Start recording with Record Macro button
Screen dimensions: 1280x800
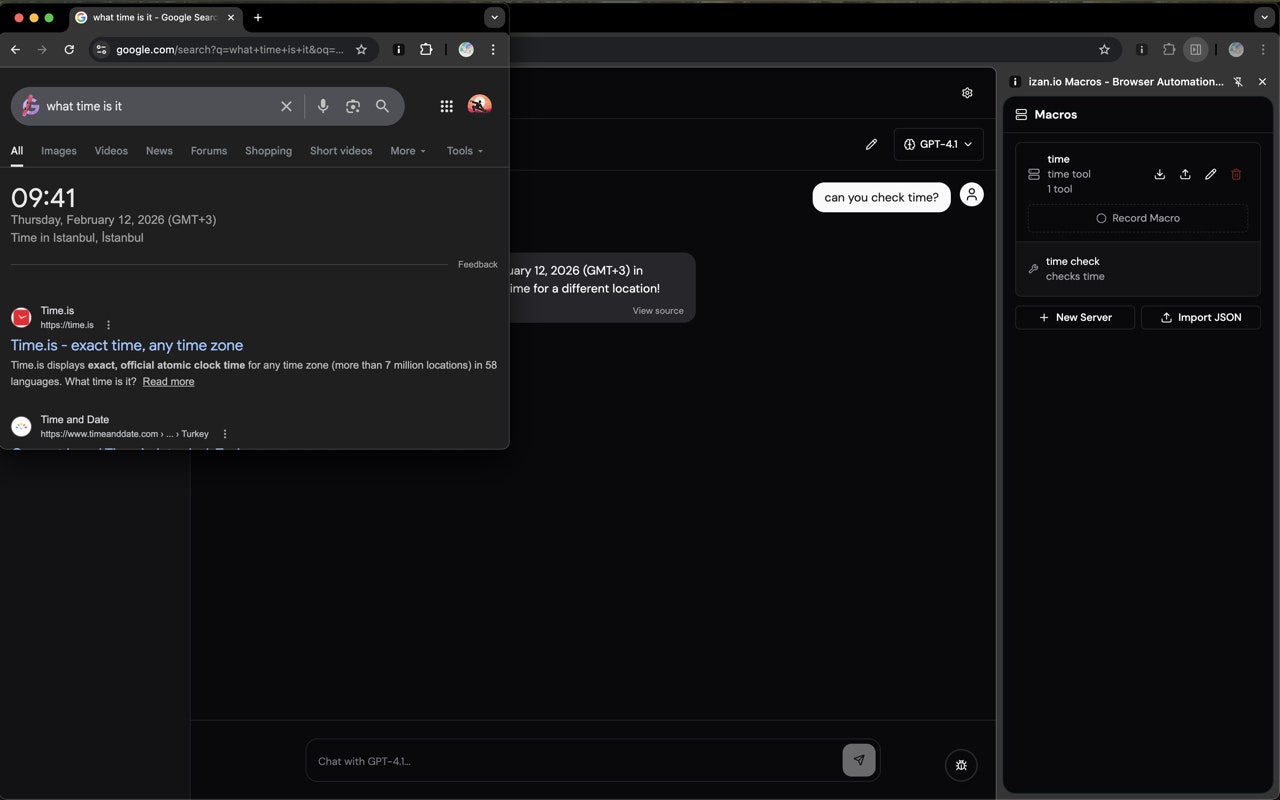pos(1137,218)
